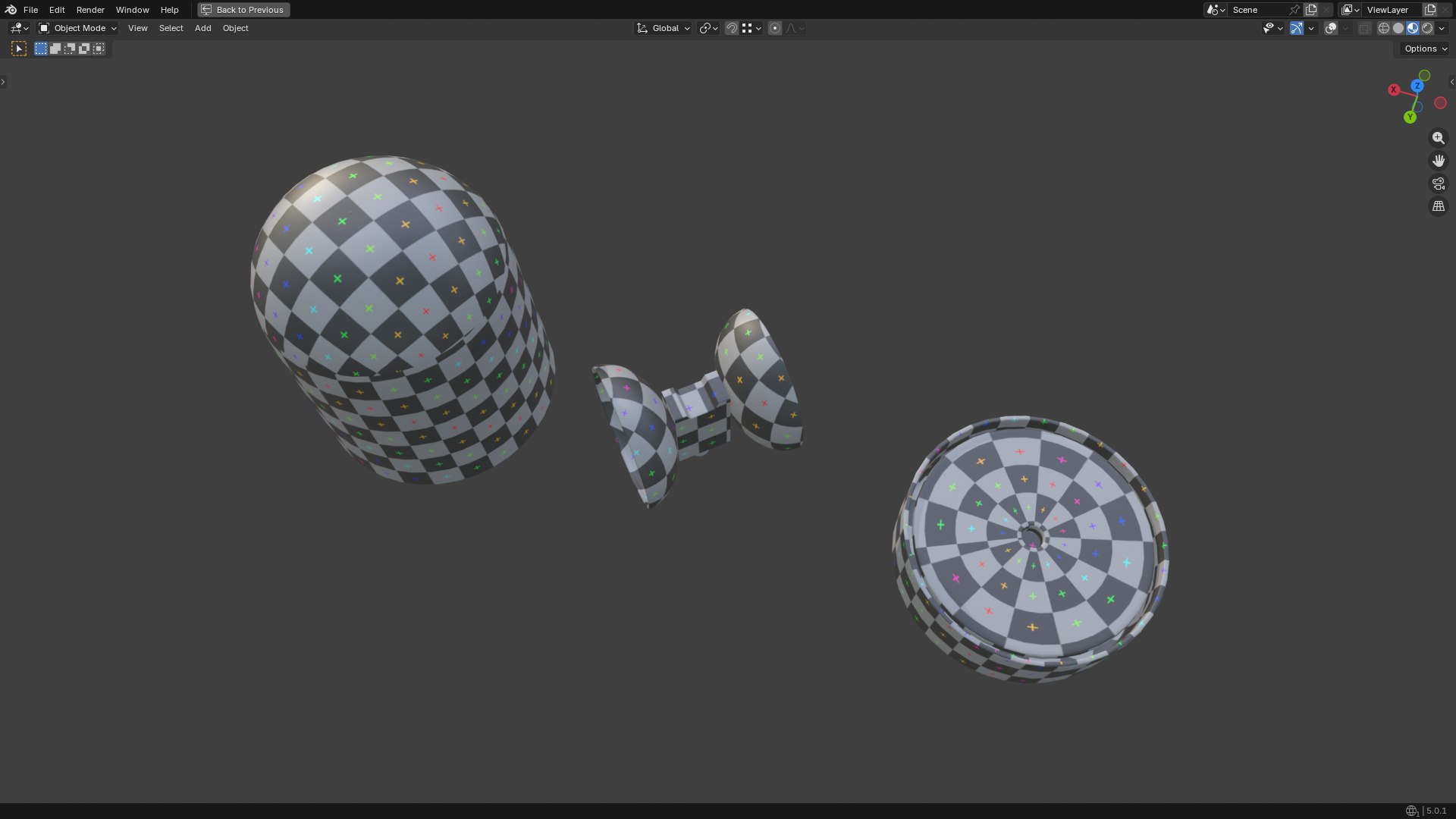
Task: Expand the Options dropdown
Action: [1426, 49]
